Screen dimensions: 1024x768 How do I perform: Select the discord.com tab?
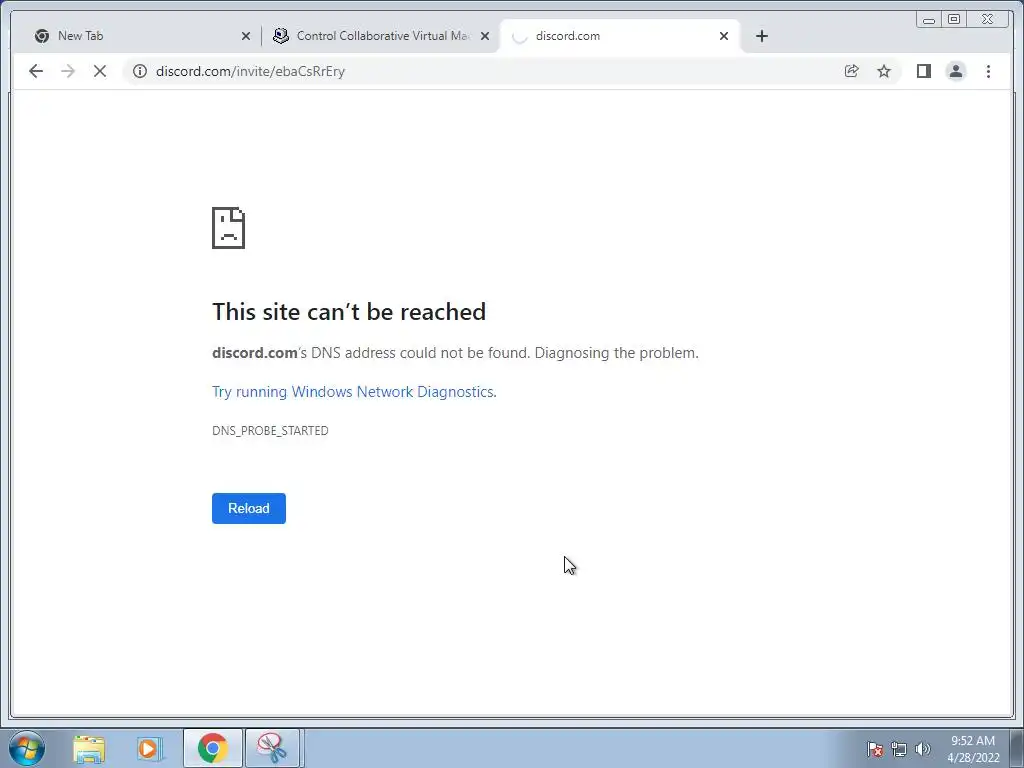pos(620,36)
